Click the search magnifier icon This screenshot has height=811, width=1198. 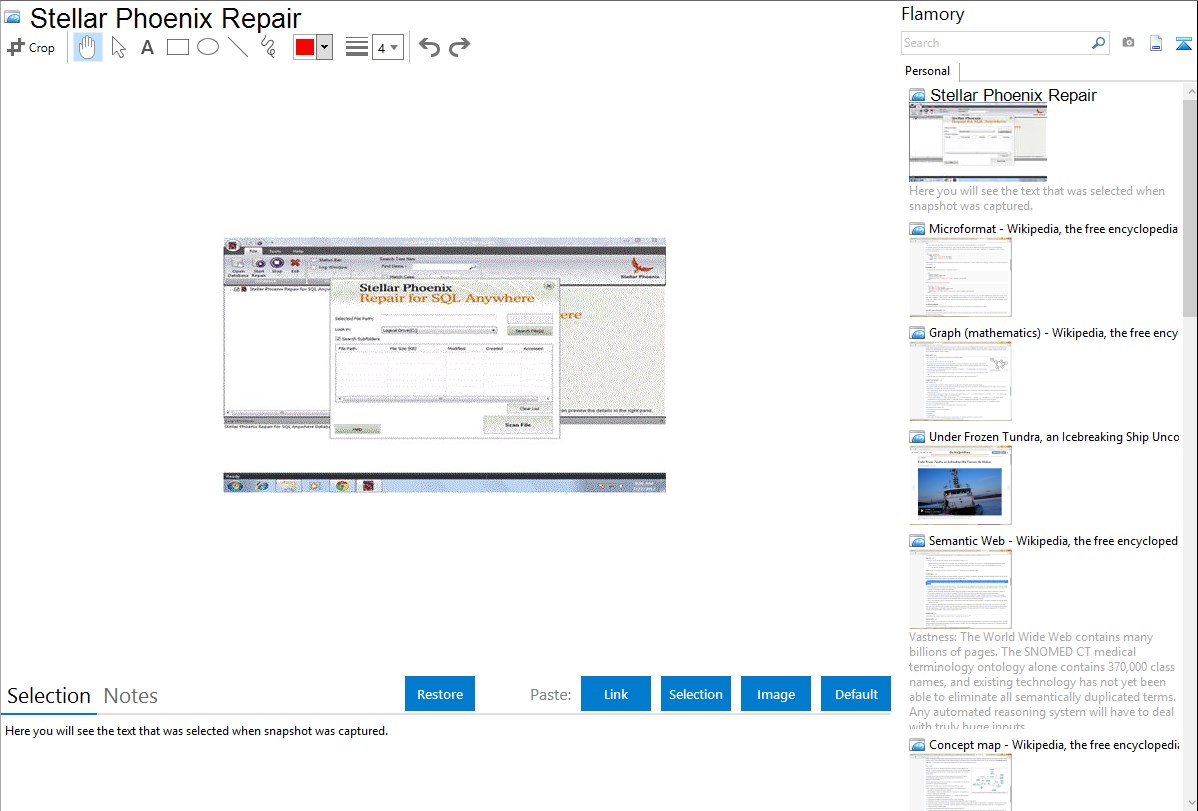(1099, 43)
